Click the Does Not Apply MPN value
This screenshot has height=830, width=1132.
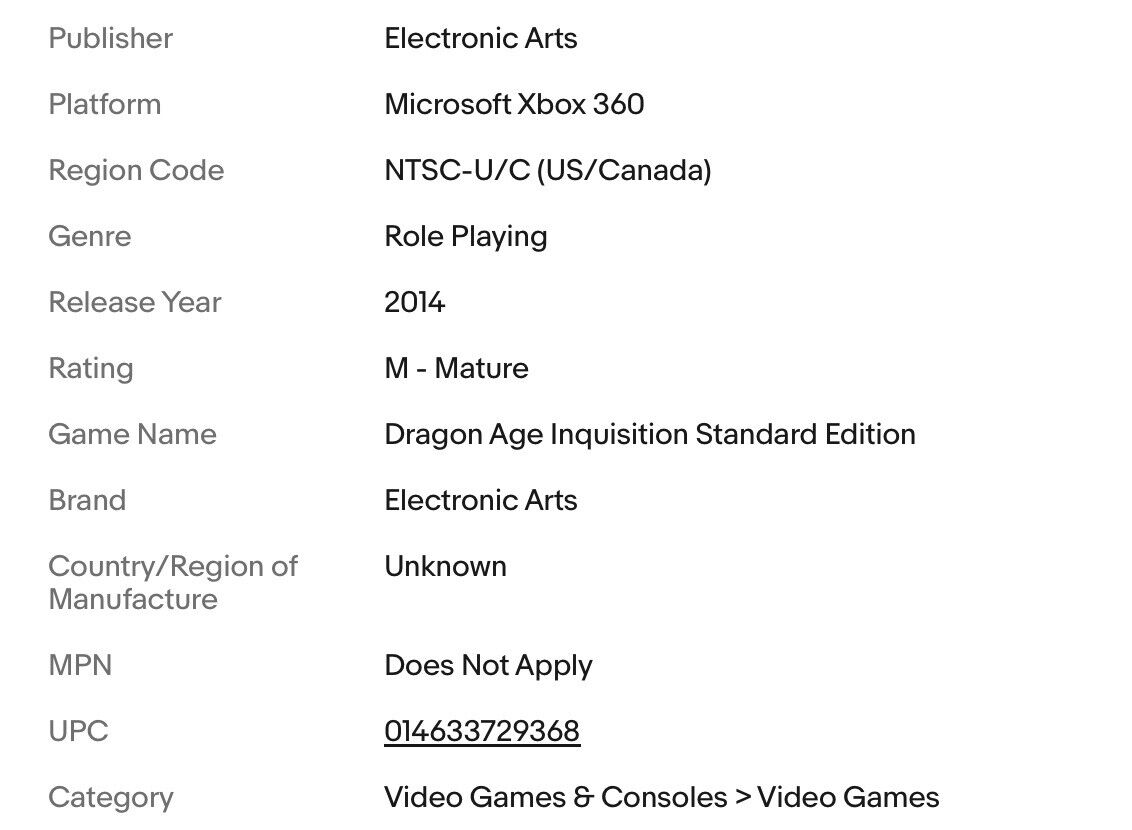(x=488, y=665)
